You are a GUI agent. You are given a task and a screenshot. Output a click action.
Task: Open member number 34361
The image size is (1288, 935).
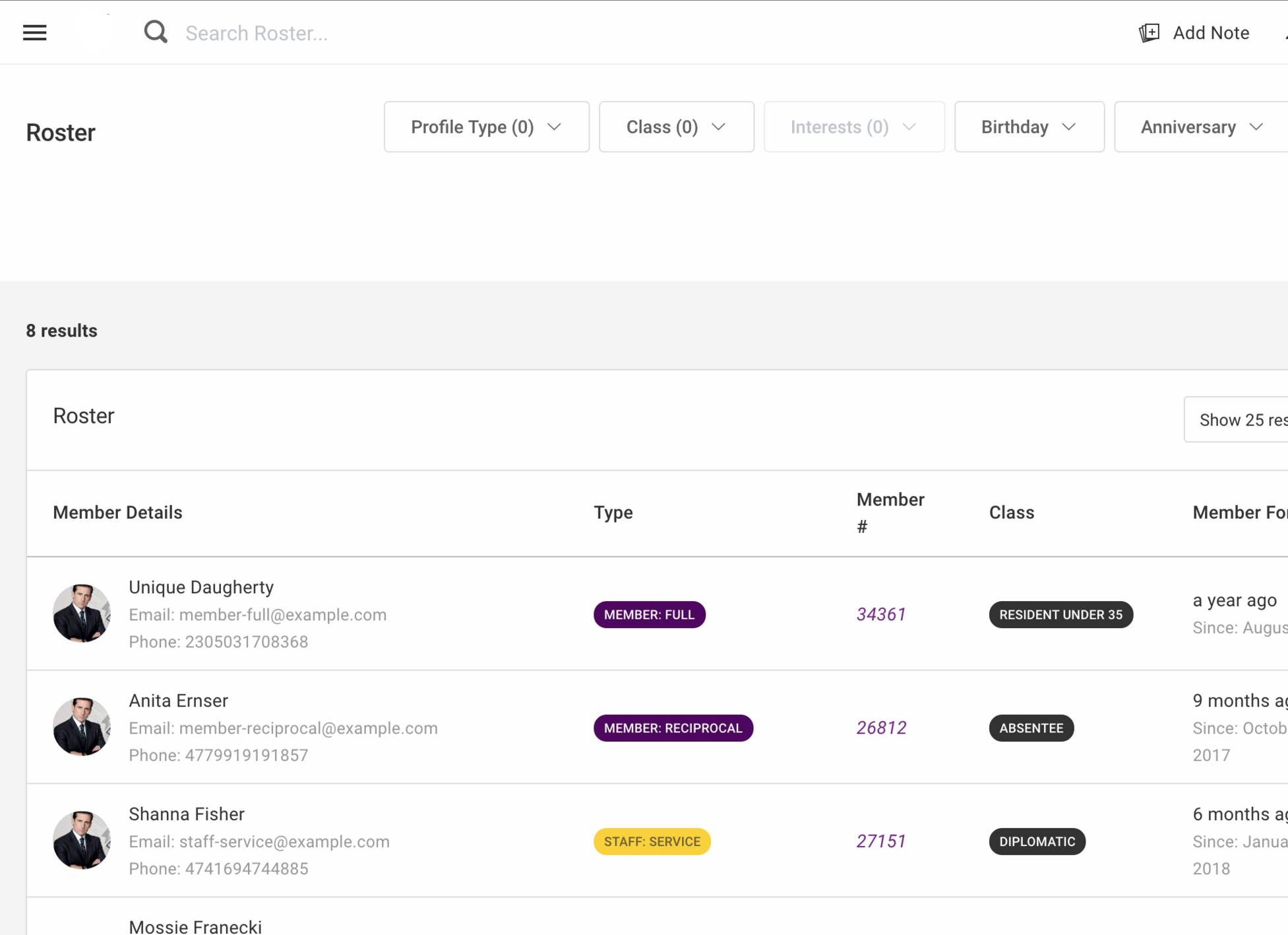tap(881, 614)
